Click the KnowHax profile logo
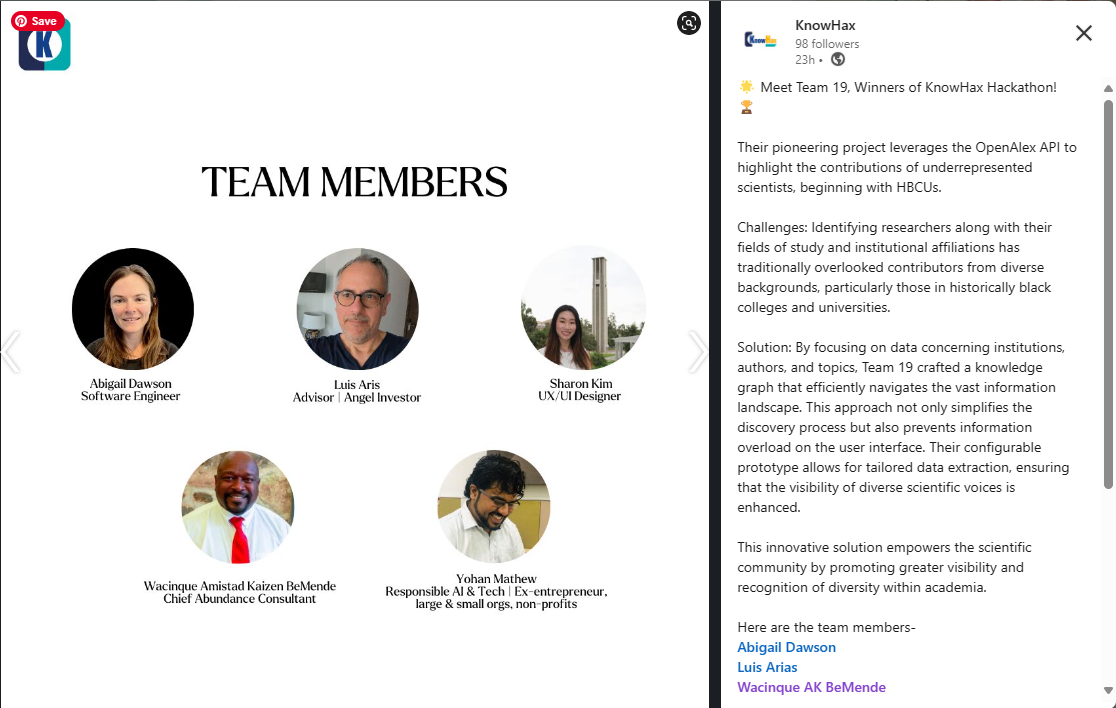Viewport: 1116px width, 708px height. pyautogui.click(x=761, y=40)
